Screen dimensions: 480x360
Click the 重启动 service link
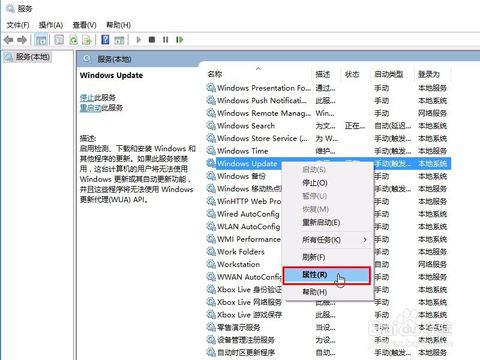click(91, 108)
